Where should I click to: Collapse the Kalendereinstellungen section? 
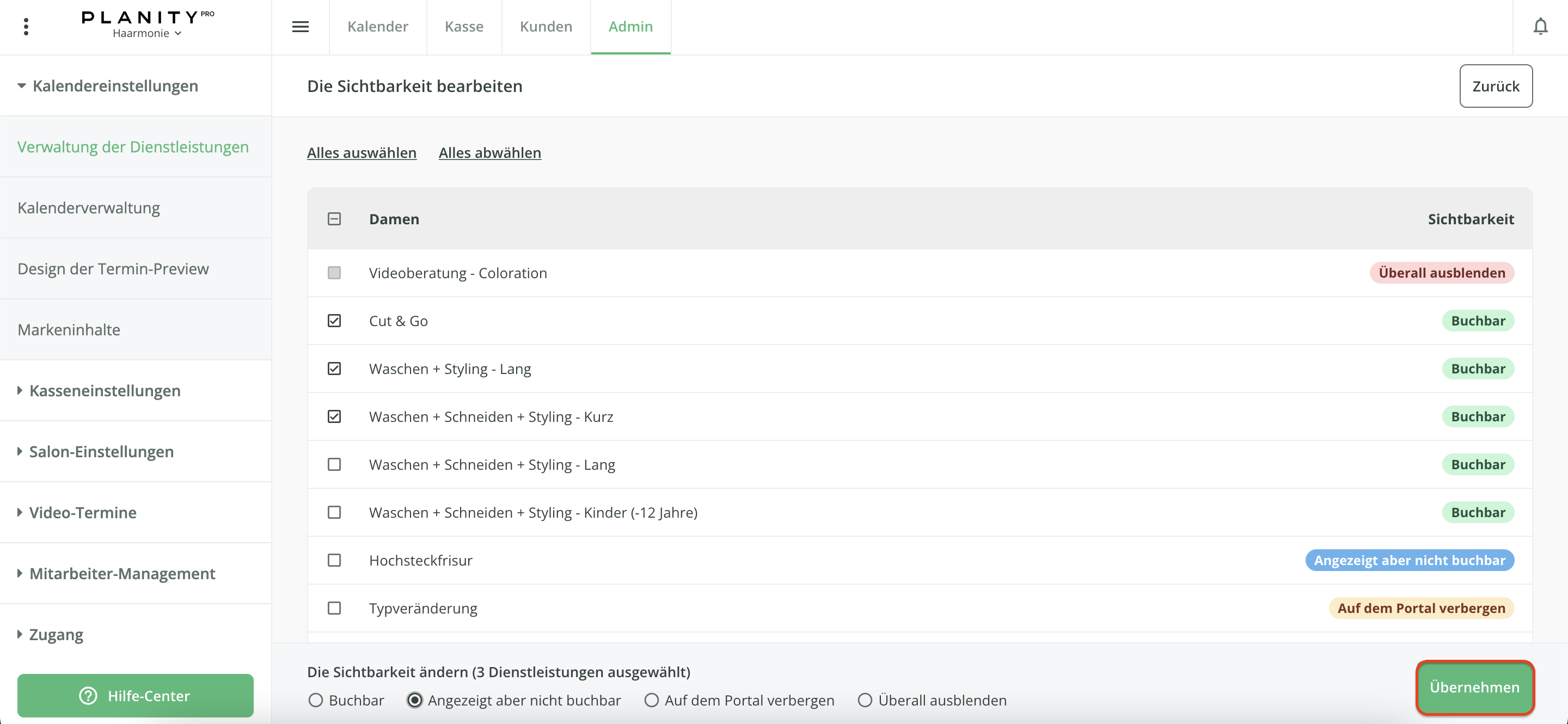click(x=115, y=86)
